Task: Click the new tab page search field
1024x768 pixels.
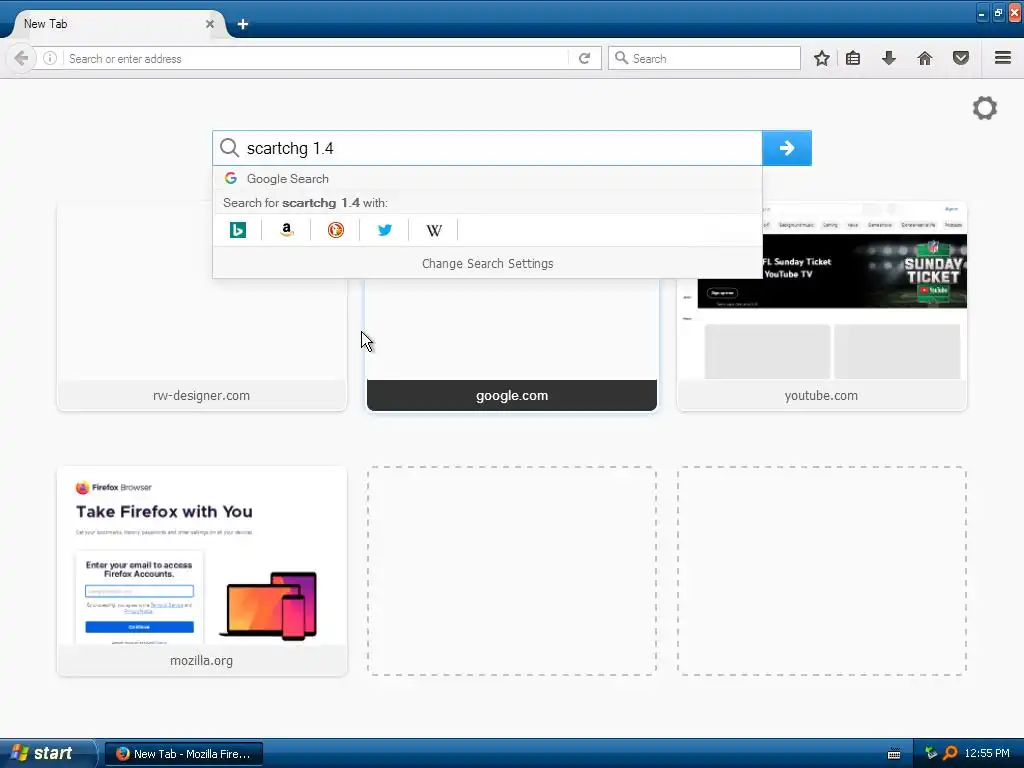Action: tap(487, 148)
